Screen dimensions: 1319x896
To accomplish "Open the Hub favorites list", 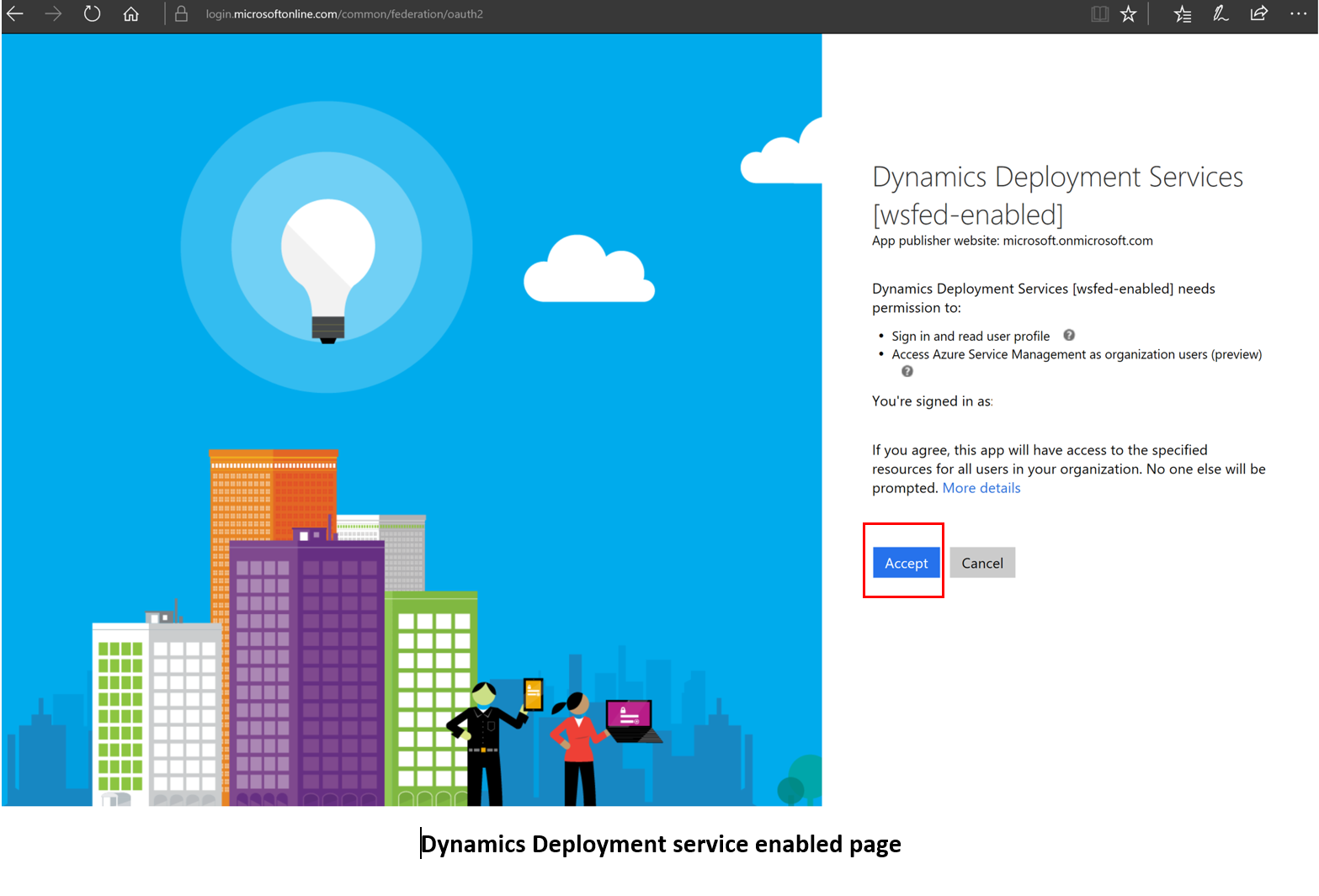I will pos(1183,13).
